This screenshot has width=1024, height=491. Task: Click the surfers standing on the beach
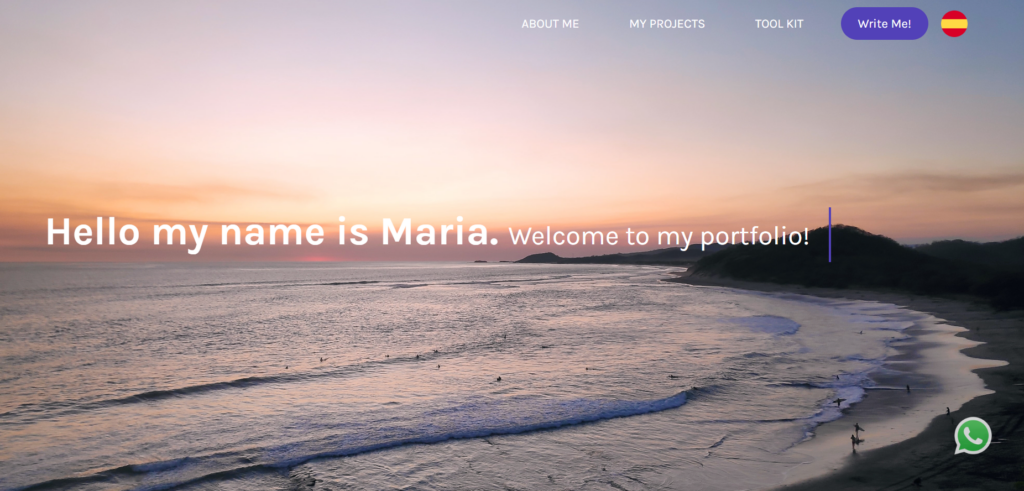pyautogui.click(x=856, y=436)
